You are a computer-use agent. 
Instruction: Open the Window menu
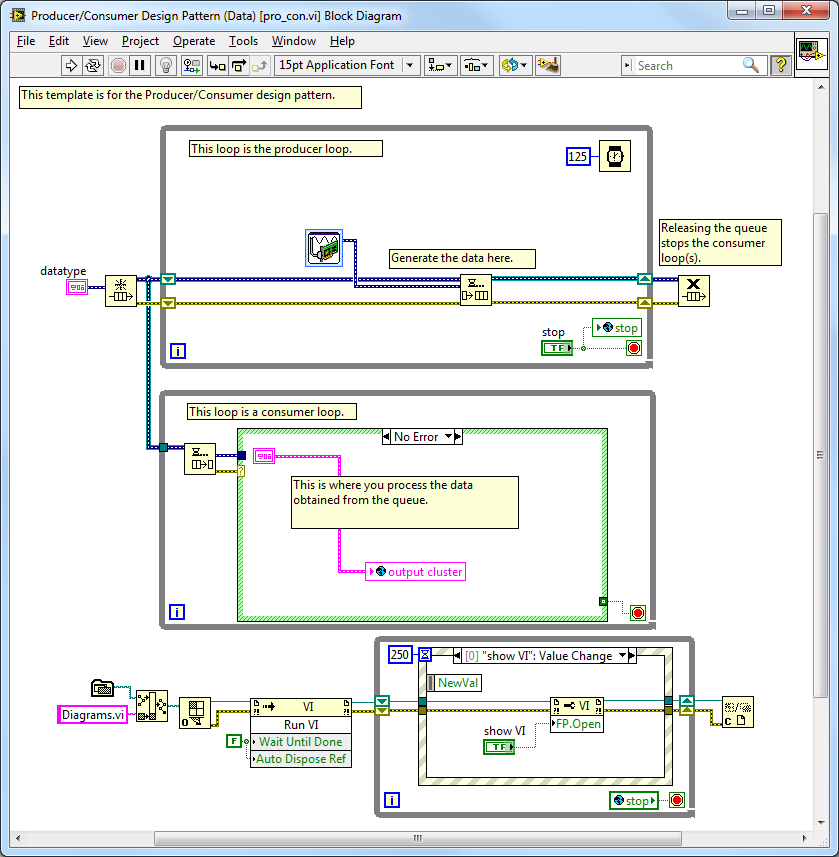coord(294,41)
